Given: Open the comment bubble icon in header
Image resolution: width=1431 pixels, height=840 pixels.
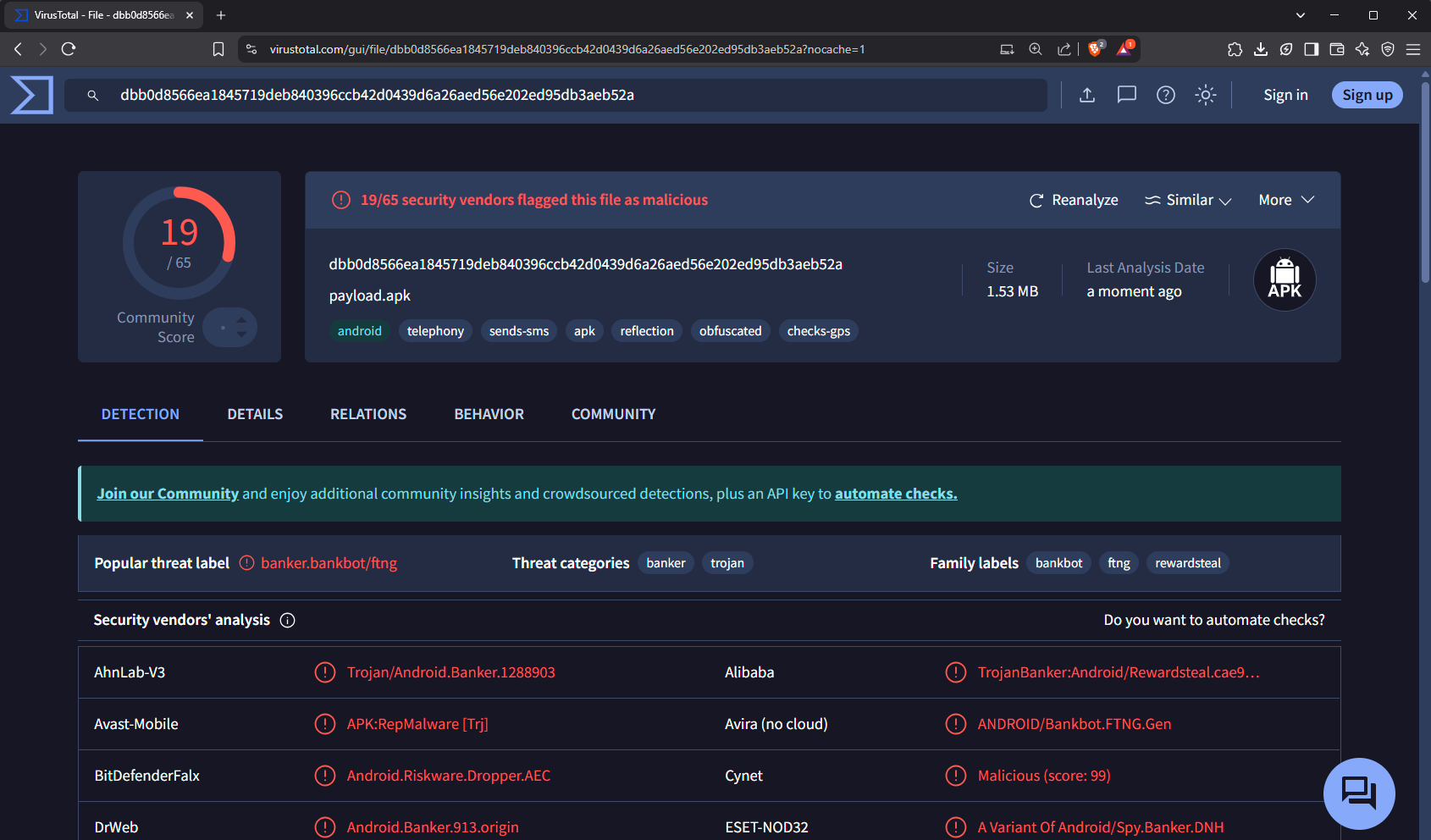Looking at the screenshot, I should pos(1126,95).
